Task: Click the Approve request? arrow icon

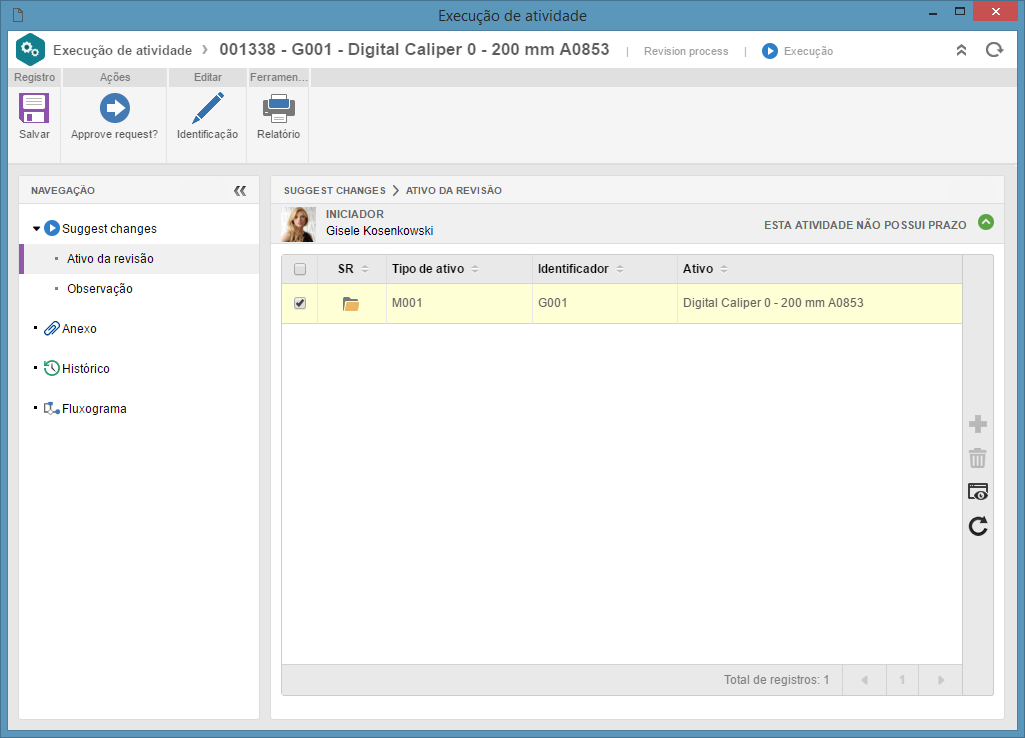Action: pos(114,109)
